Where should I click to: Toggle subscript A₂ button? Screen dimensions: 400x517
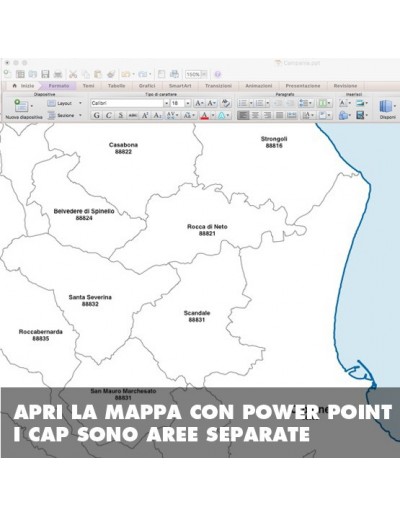pyautogui.click(x=157, y=115)
